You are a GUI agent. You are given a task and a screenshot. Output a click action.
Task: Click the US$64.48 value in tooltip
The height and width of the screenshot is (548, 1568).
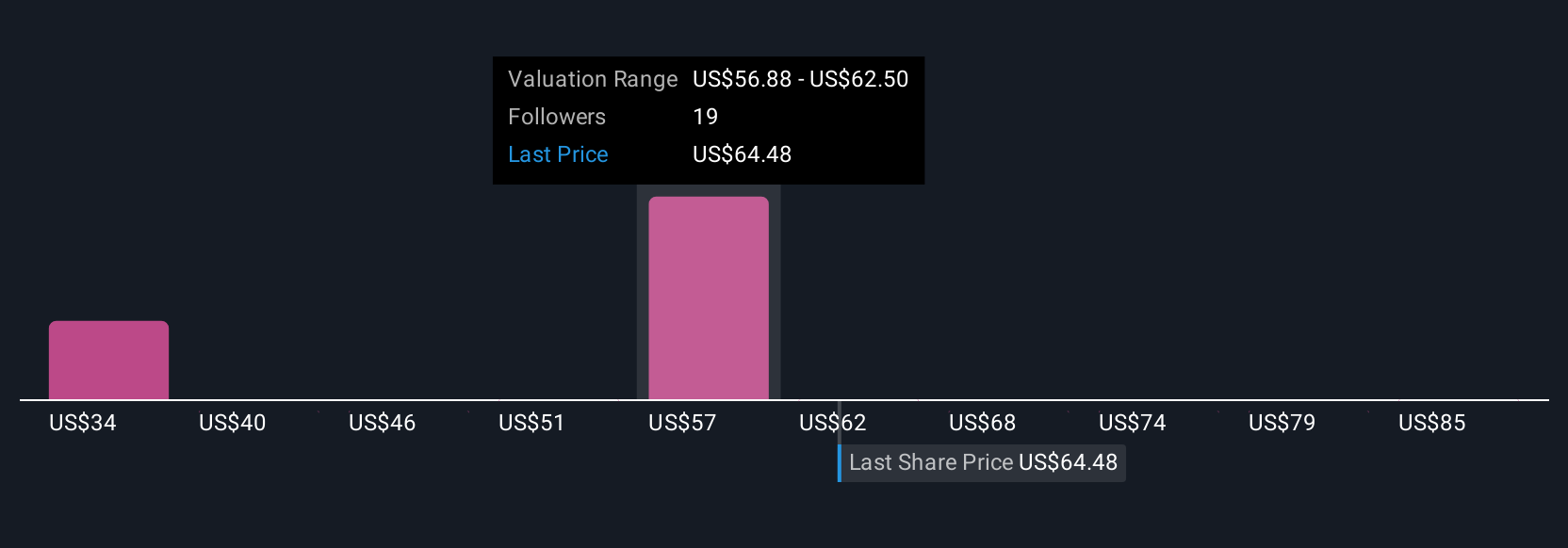(x=742, y=154)
